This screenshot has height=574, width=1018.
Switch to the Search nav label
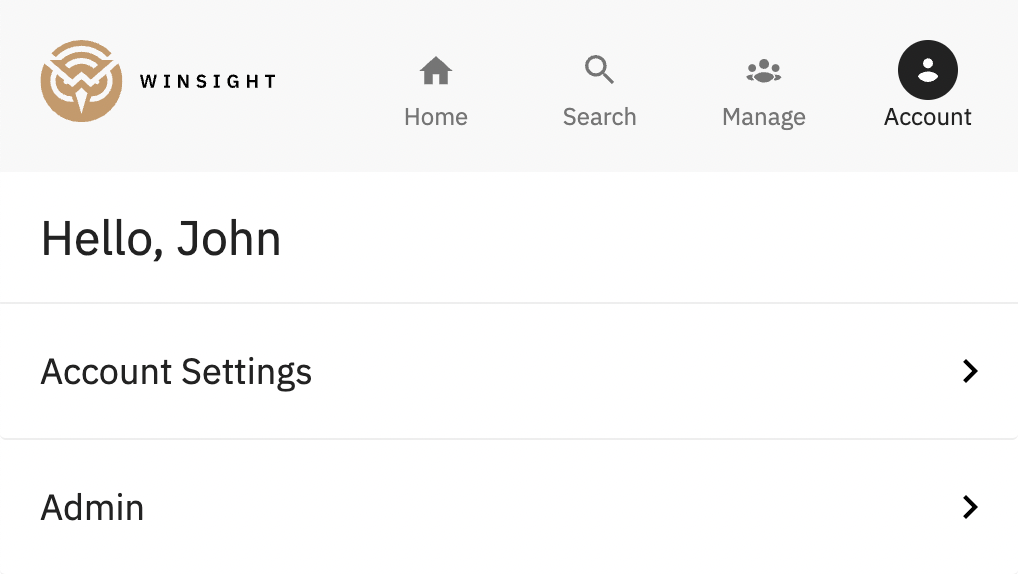coord(599,117)
